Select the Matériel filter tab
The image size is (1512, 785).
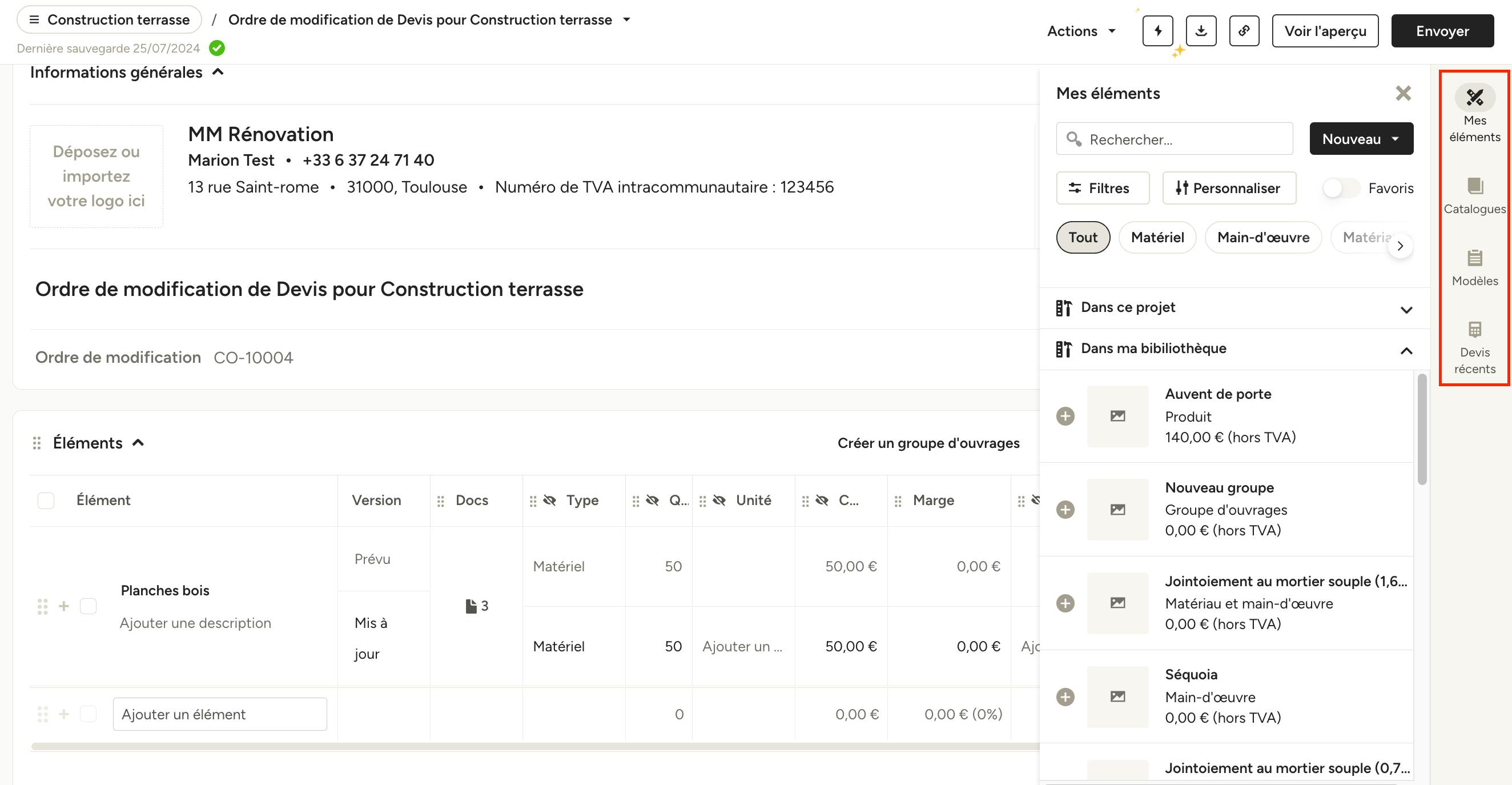pos(1157,238)
